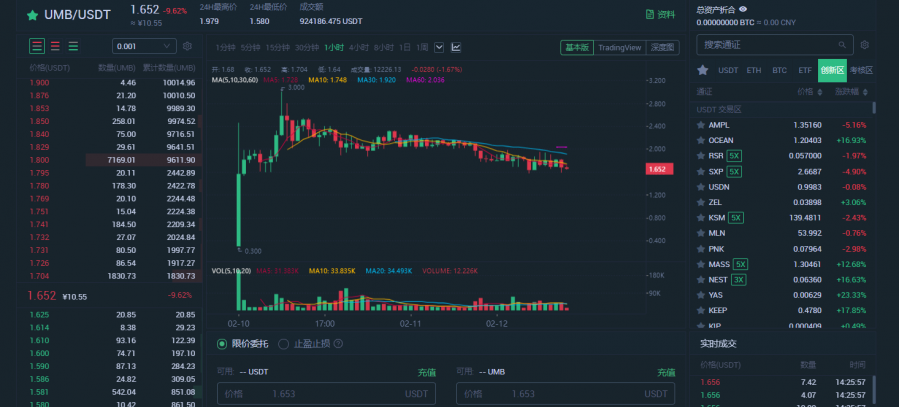Sort market list by 涨跌幅
Screen dimensions: 899x407
point(851,92)
